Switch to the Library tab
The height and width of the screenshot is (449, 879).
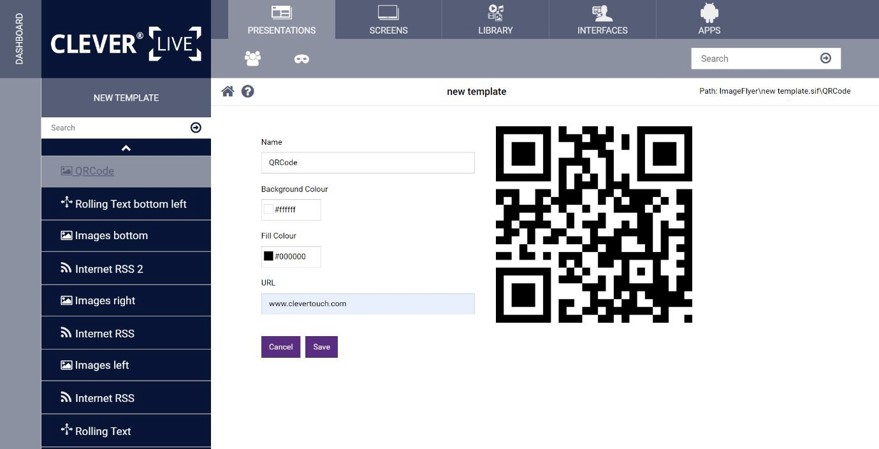[x=495, y=20]
